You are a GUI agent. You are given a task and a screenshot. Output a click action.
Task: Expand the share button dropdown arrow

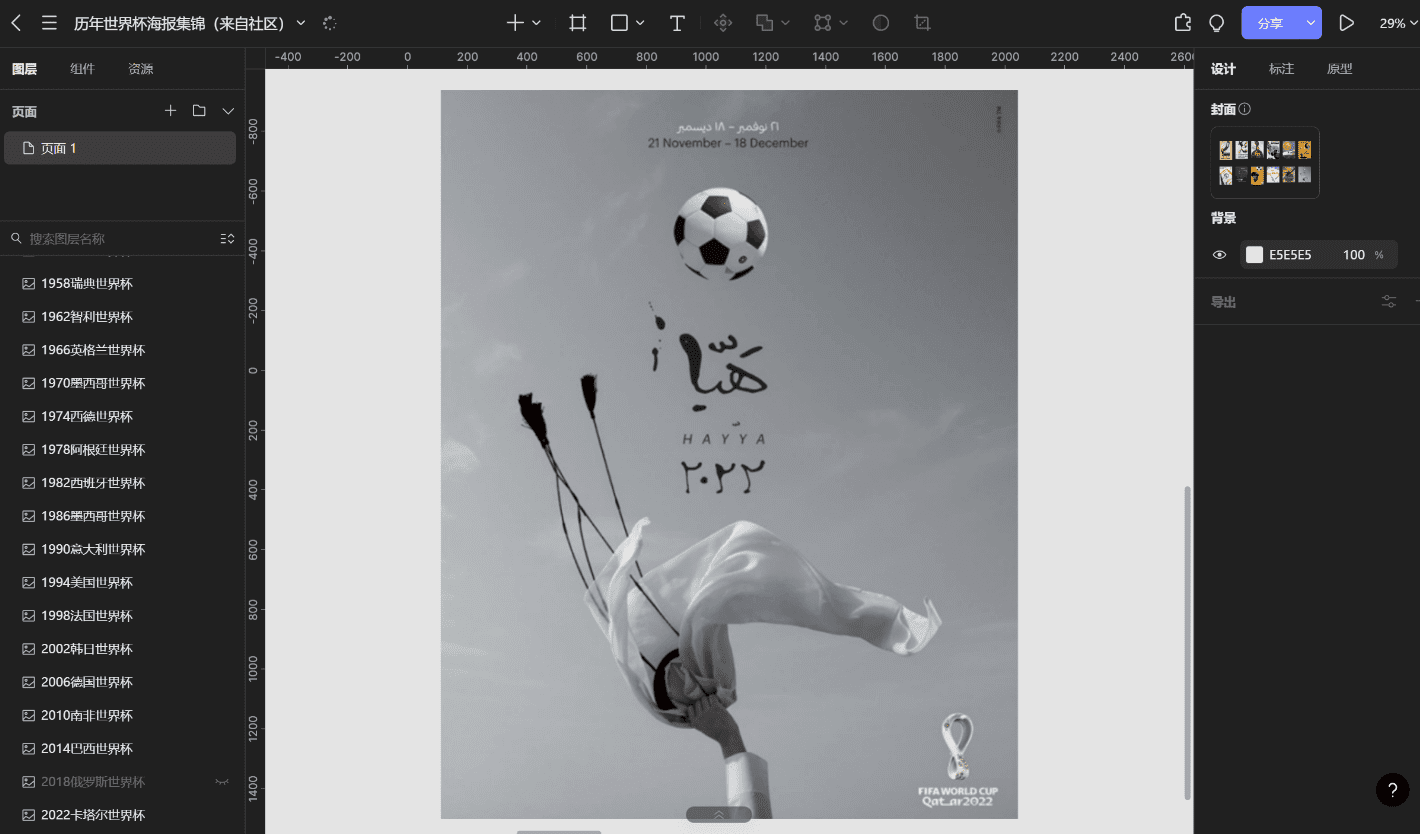tap(1310, 23)
